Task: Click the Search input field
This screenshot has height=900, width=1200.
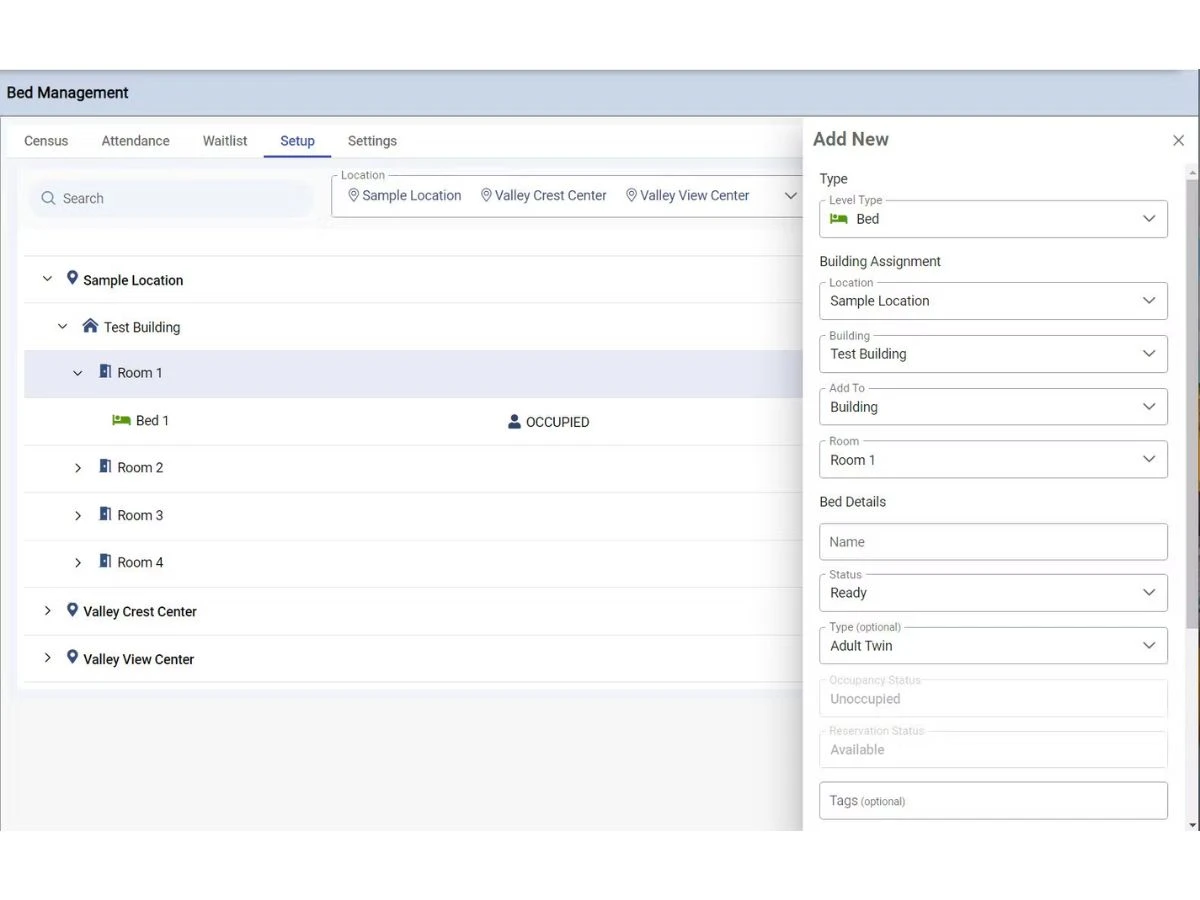Action: [x=171, y=198]
